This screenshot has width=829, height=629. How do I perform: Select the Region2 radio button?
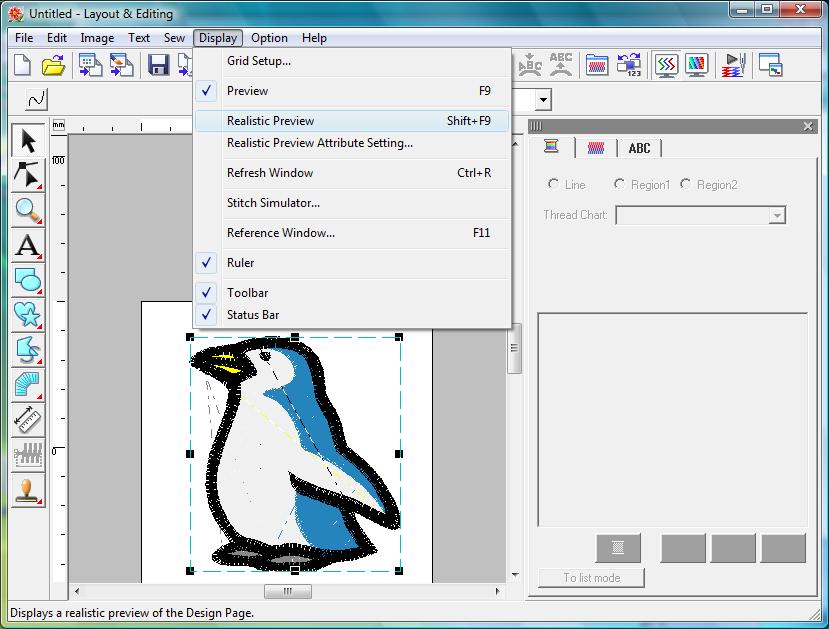685,184
